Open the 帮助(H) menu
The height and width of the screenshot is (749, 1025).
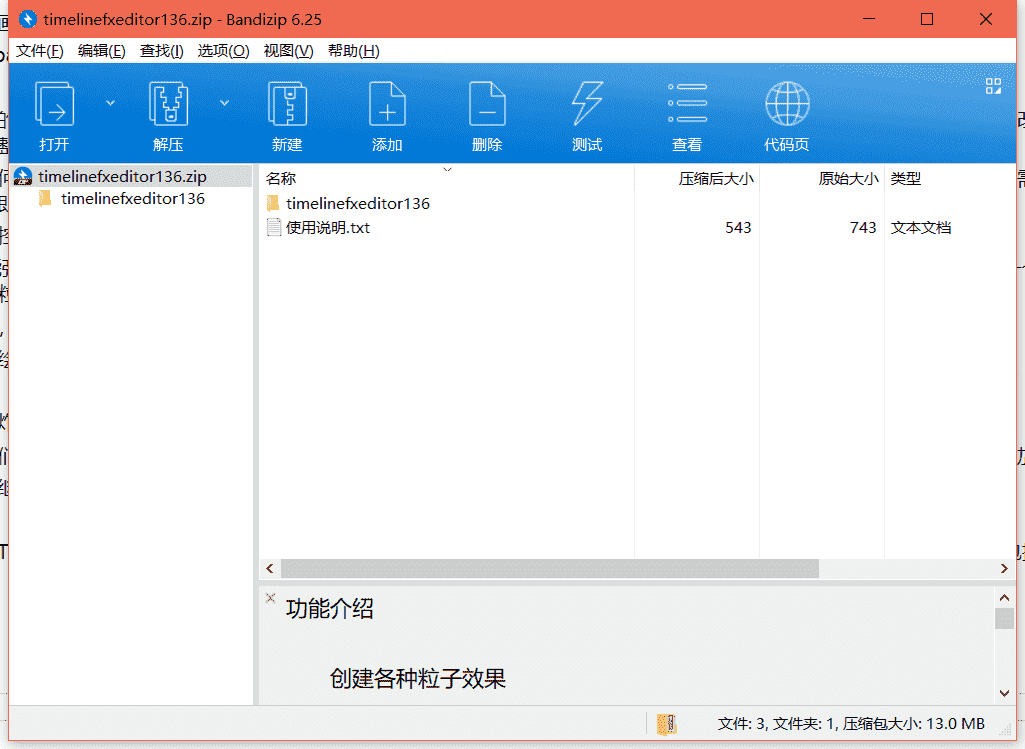pyautogui.click(x=354, y=51)
